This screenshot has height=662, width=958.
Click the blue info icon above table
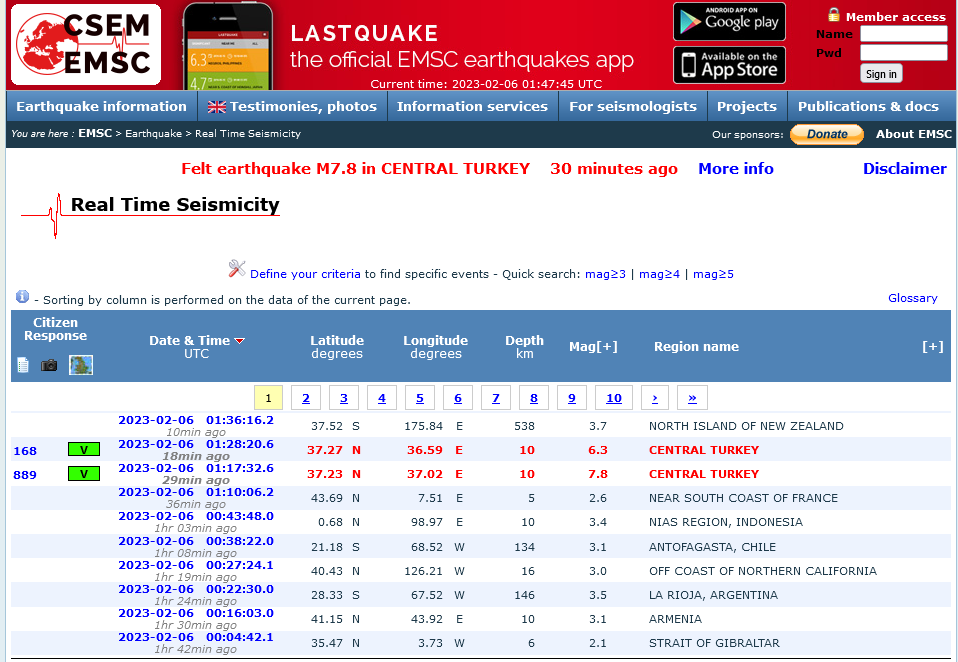pos(22,296)
